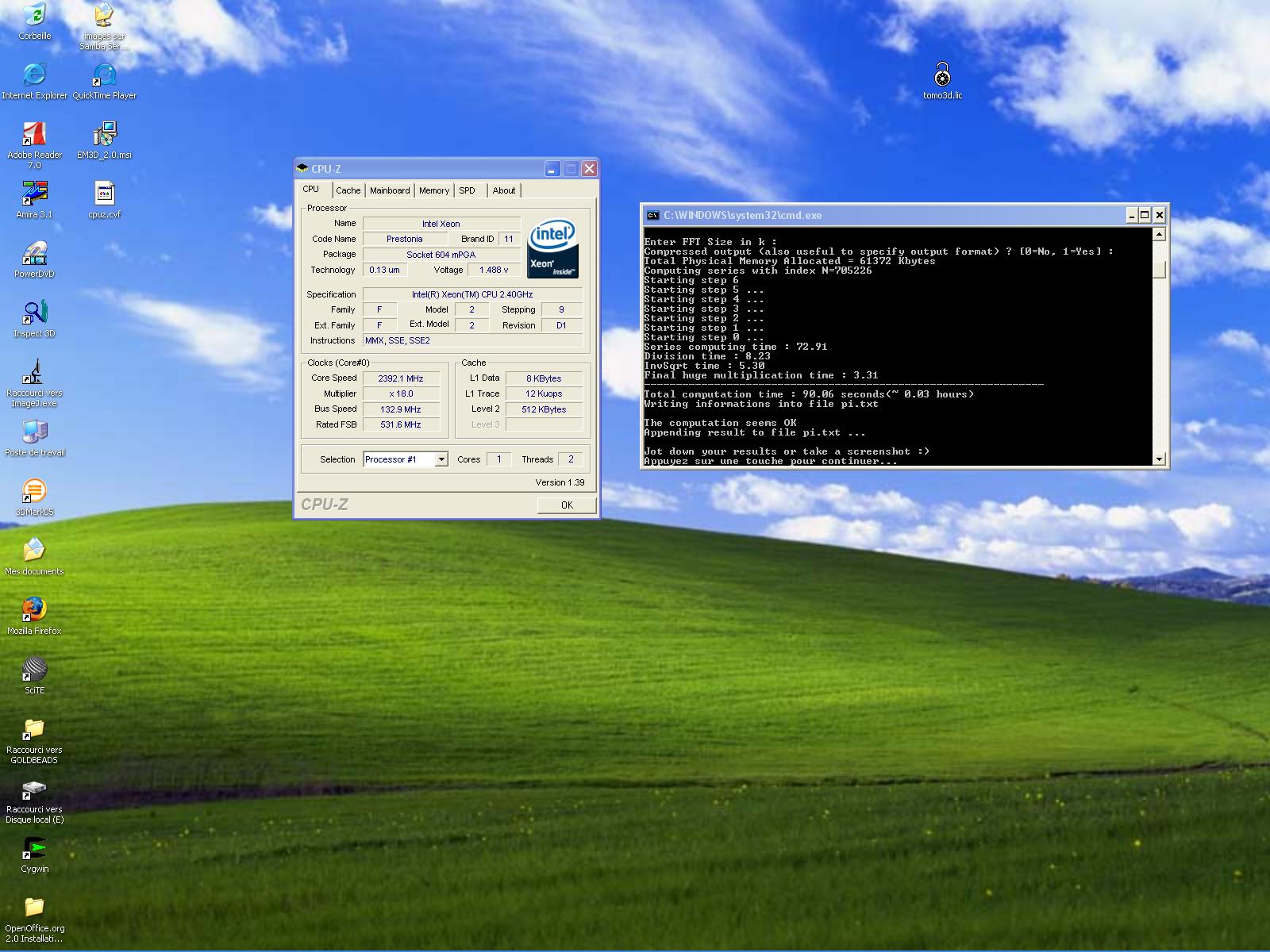Click the Voltage 1.488 v value
Viewport: 1270px width, 952px height.
point(494,270)
